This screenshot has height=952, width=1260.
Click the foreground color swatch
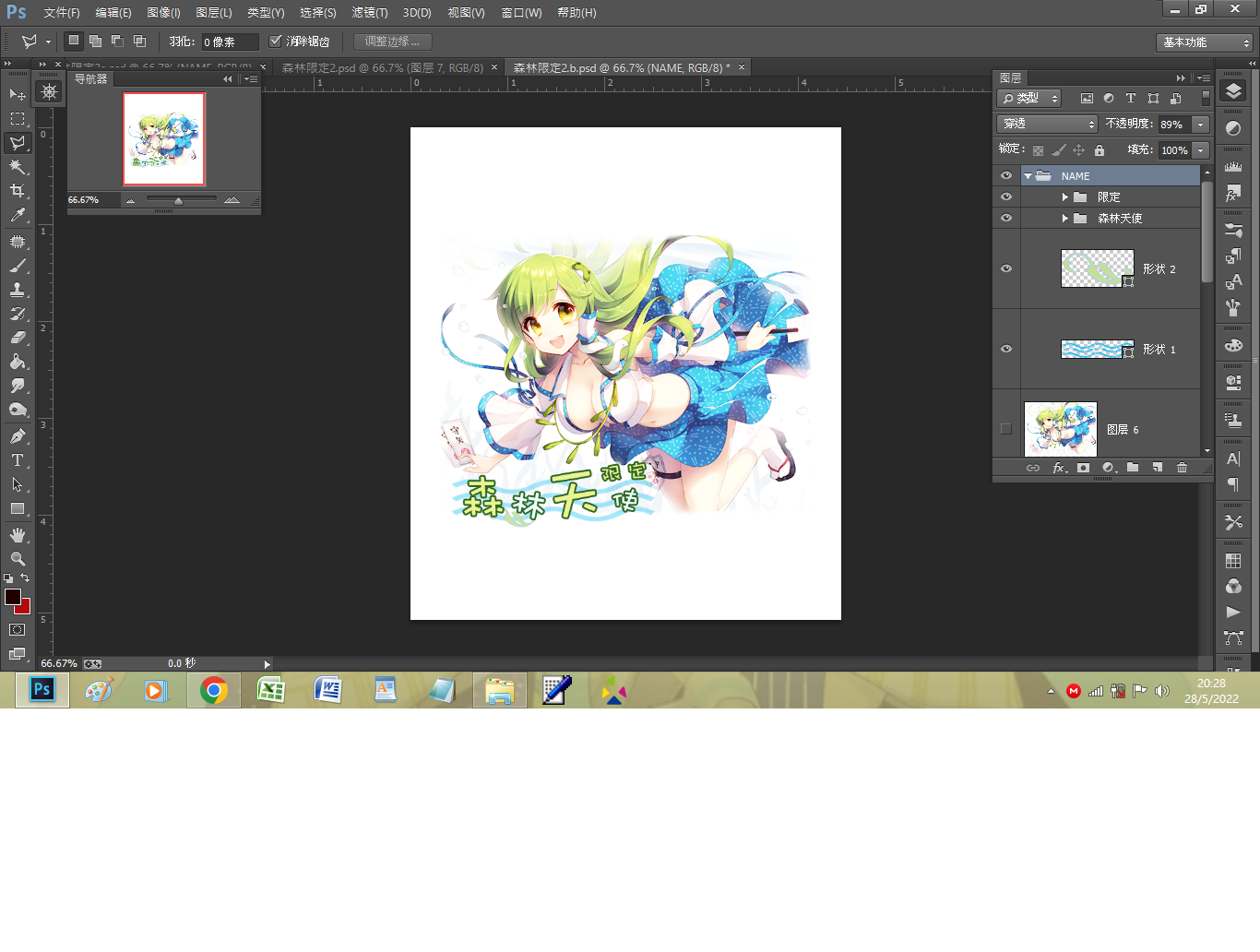pyautogui.click(x=12, y=597)
